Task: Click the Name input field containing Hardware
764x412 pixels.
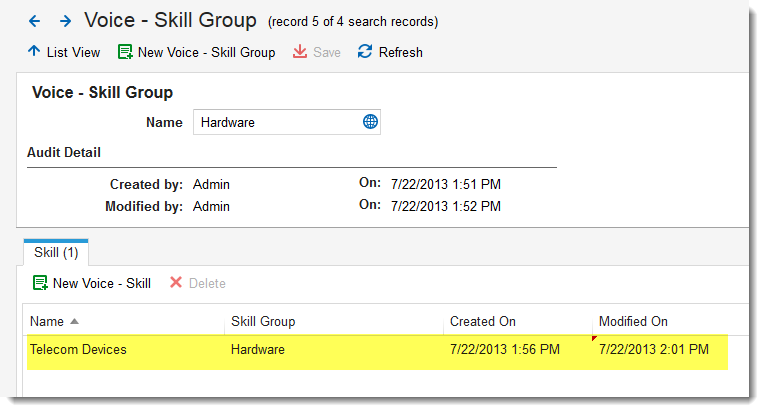Action: pyautogui.click(x=275, y=122)
